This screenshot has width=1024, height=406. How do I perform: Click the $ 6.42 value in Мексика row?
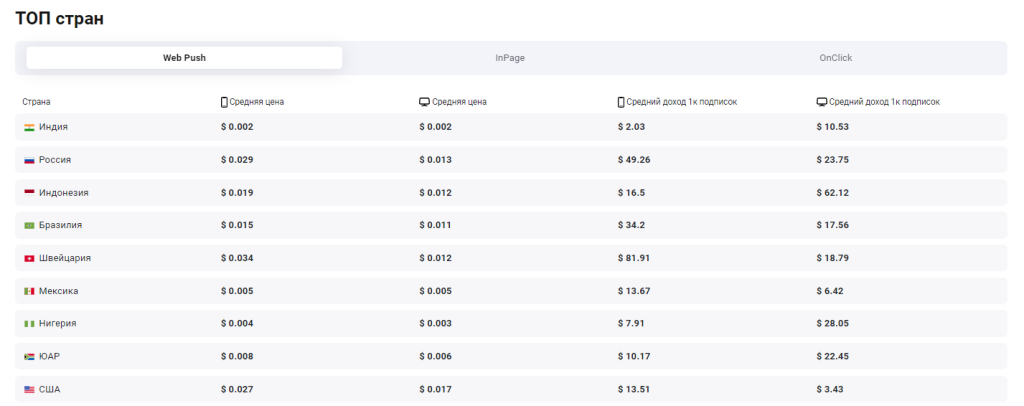830,291
